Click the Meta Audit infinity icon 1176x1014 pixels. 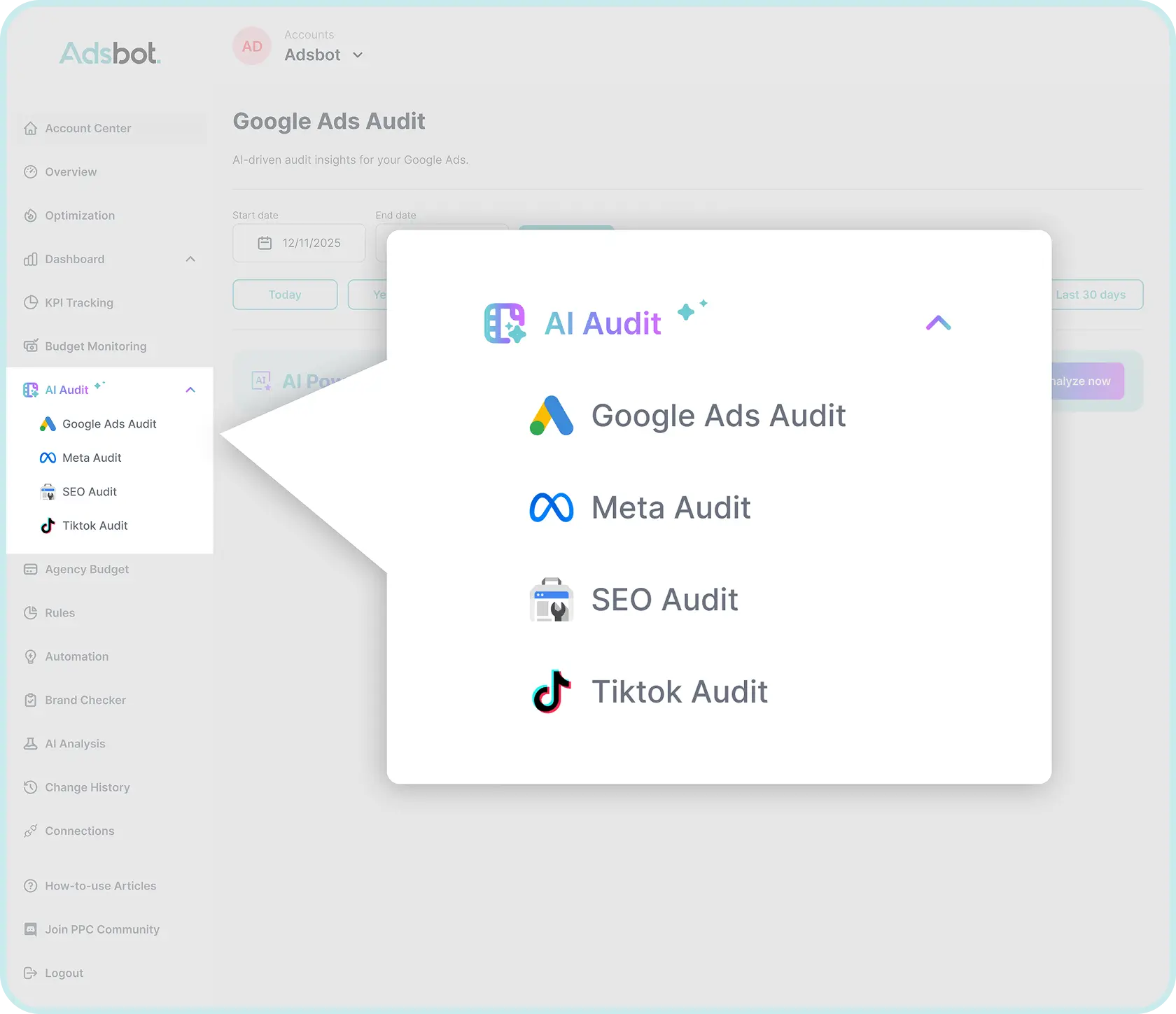[x=551, y=507]
